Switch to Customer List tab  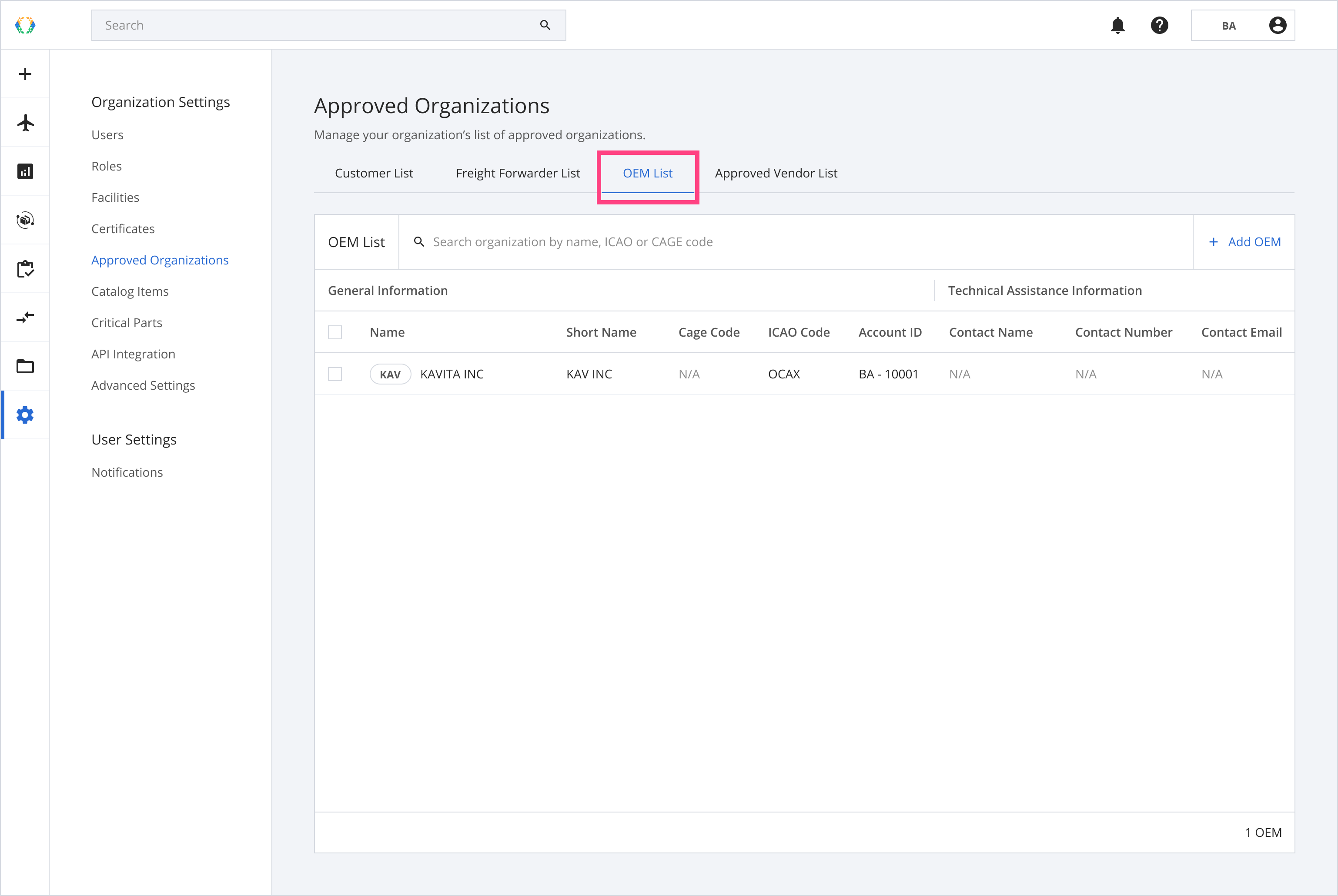(374, 173)
